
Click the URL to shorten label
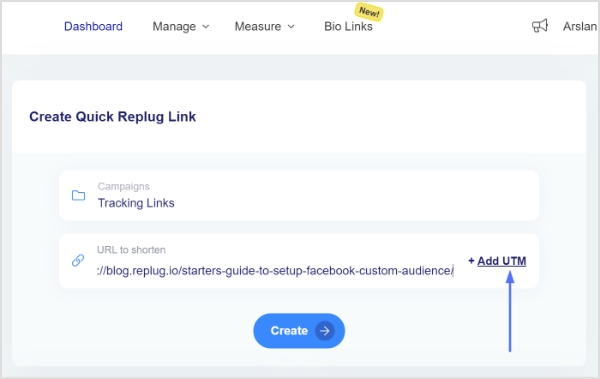pos(131,250)
